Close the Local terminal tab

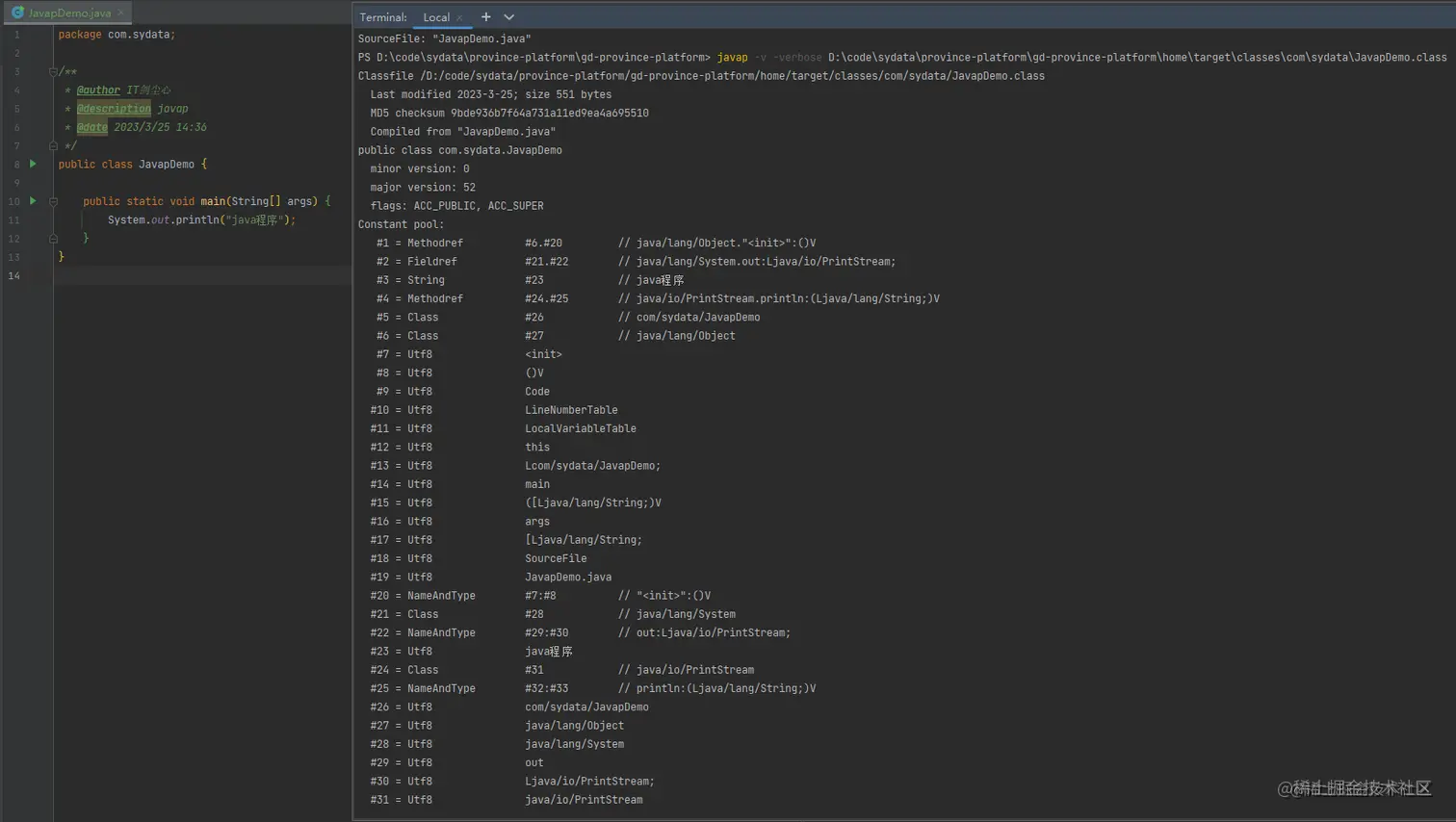pos(460,17)
